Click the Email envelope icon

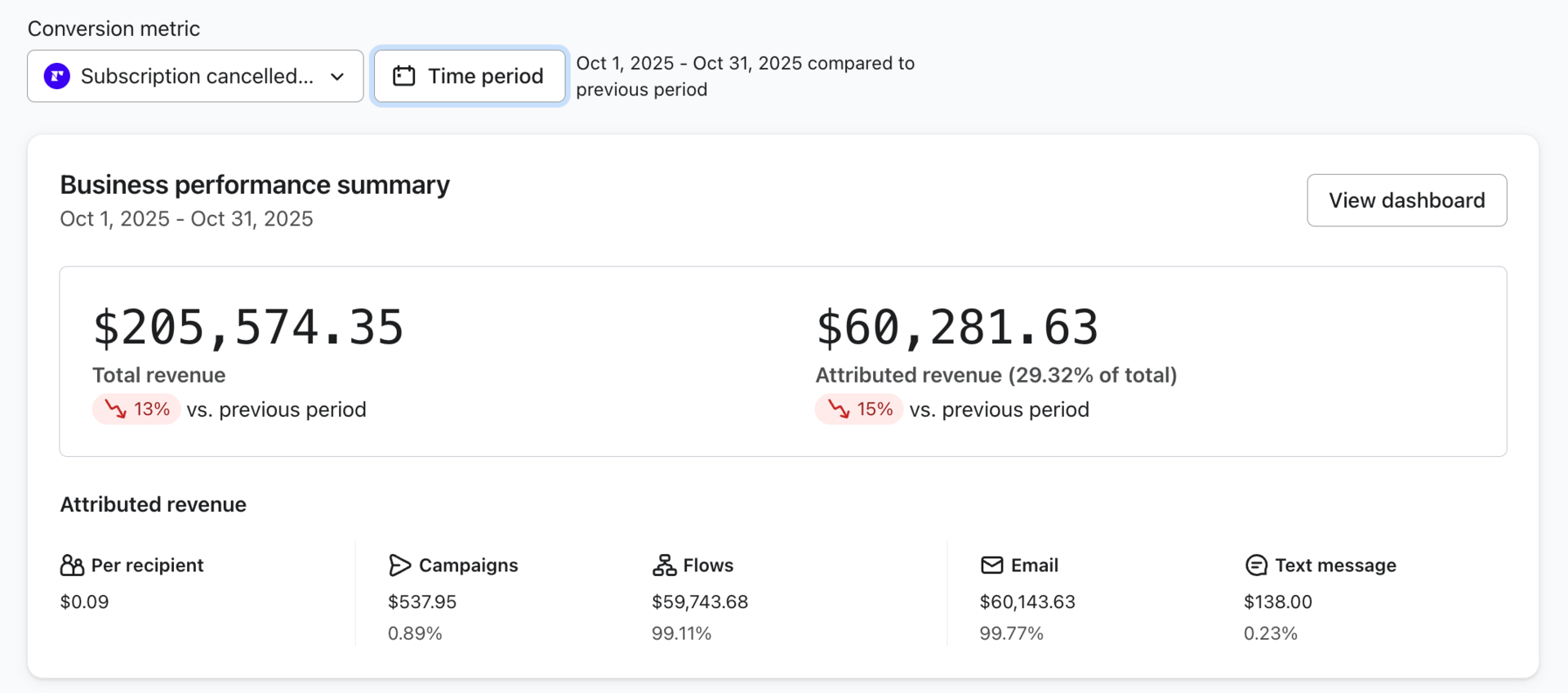coord(991,566)
